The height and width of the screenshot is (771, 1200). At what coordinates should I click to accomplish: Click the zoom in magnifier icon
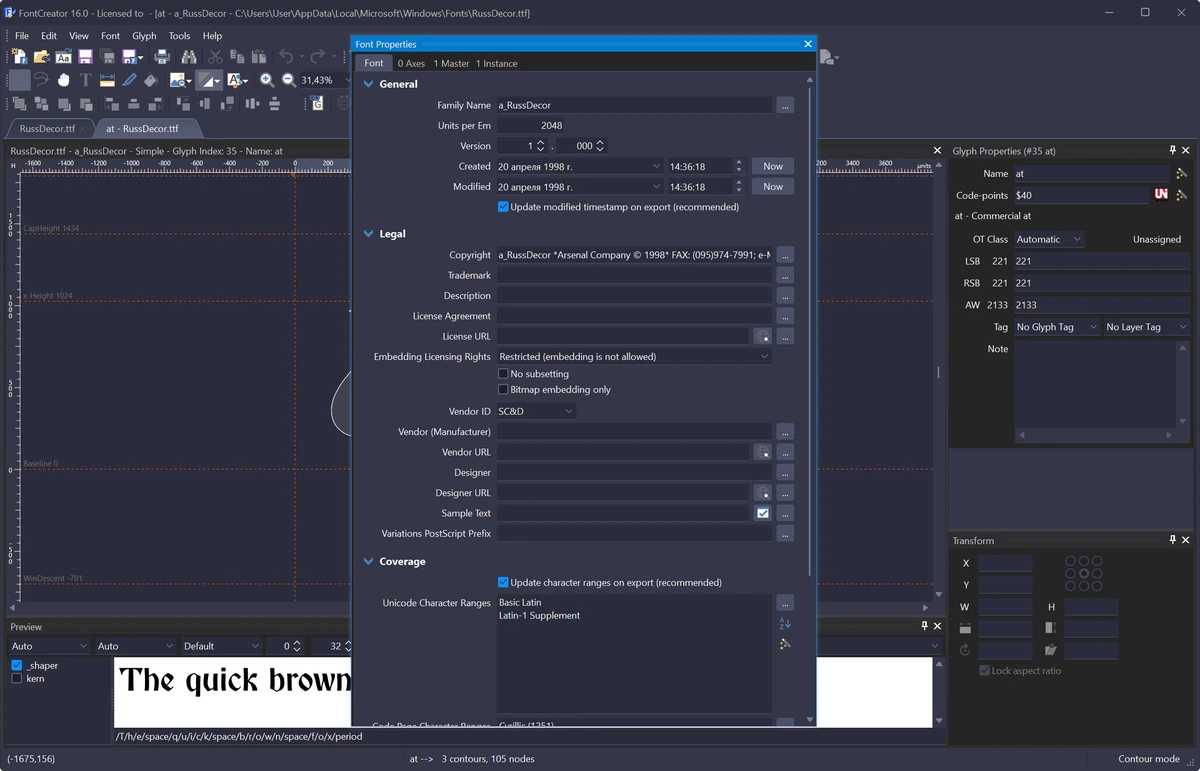click(267, 80)
